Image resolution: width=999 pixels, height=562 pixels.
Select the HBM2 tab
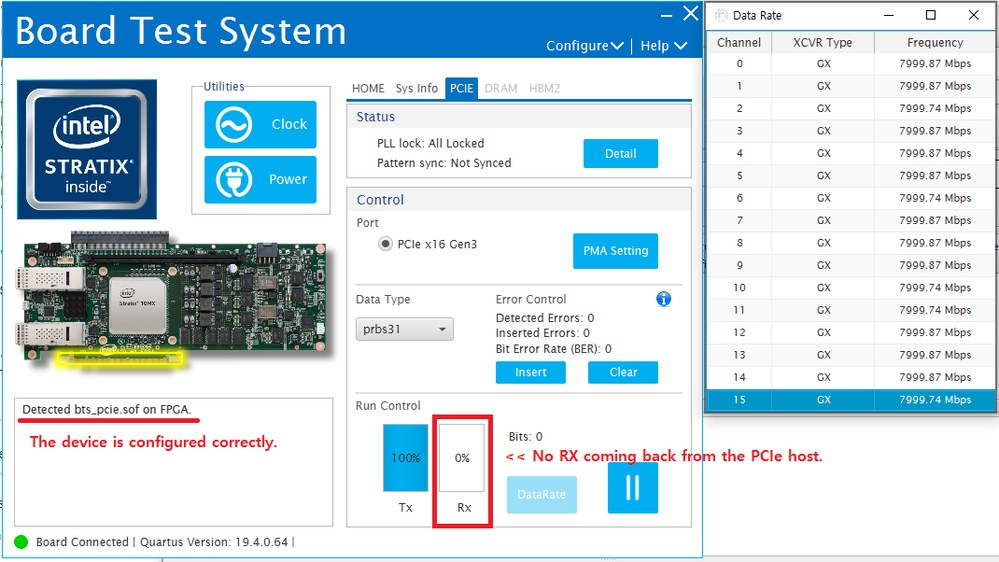(544, 89)
